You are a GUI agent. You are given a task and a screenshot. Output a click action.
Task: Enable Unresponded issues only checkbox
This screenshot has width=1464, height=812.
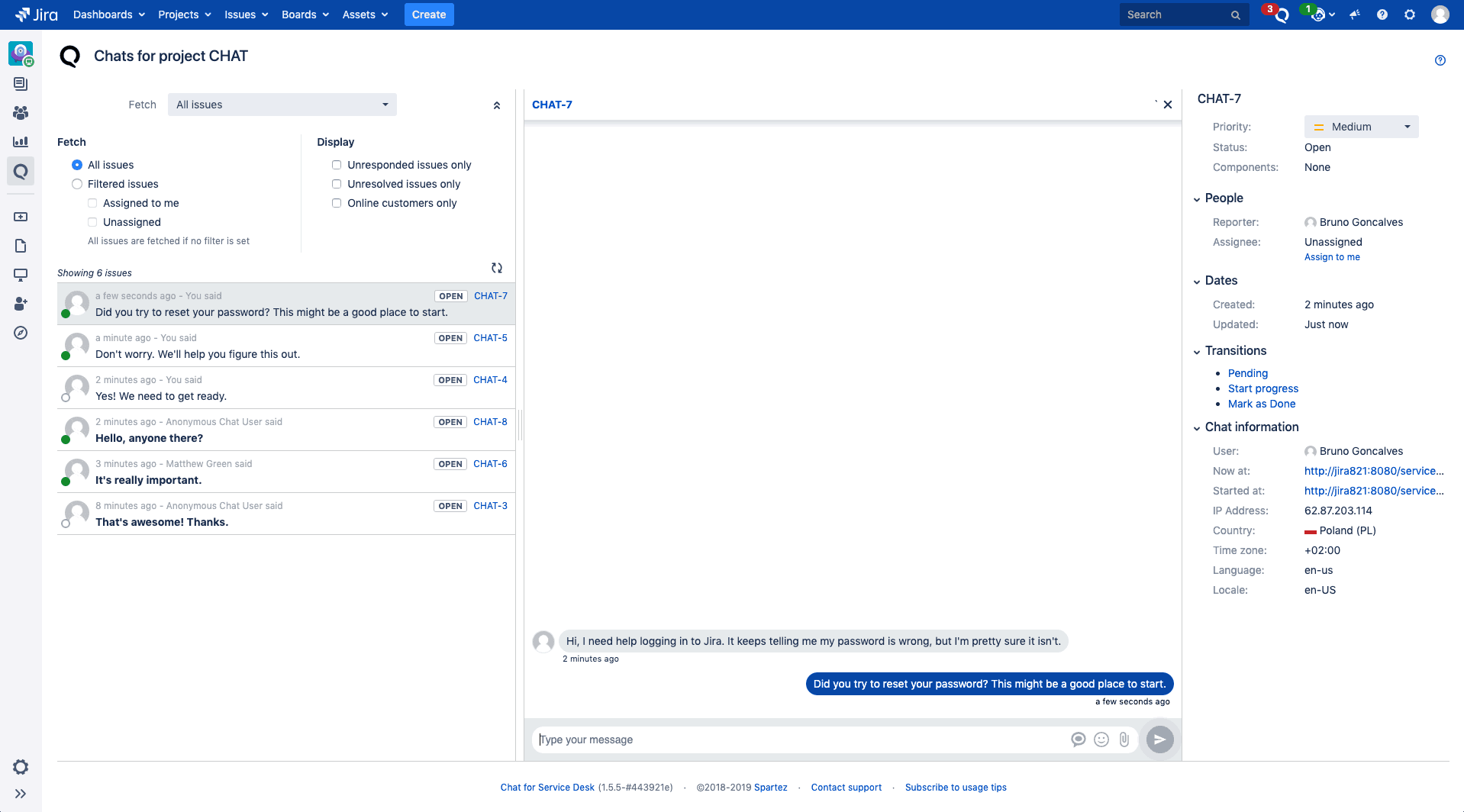pos(337,165)
